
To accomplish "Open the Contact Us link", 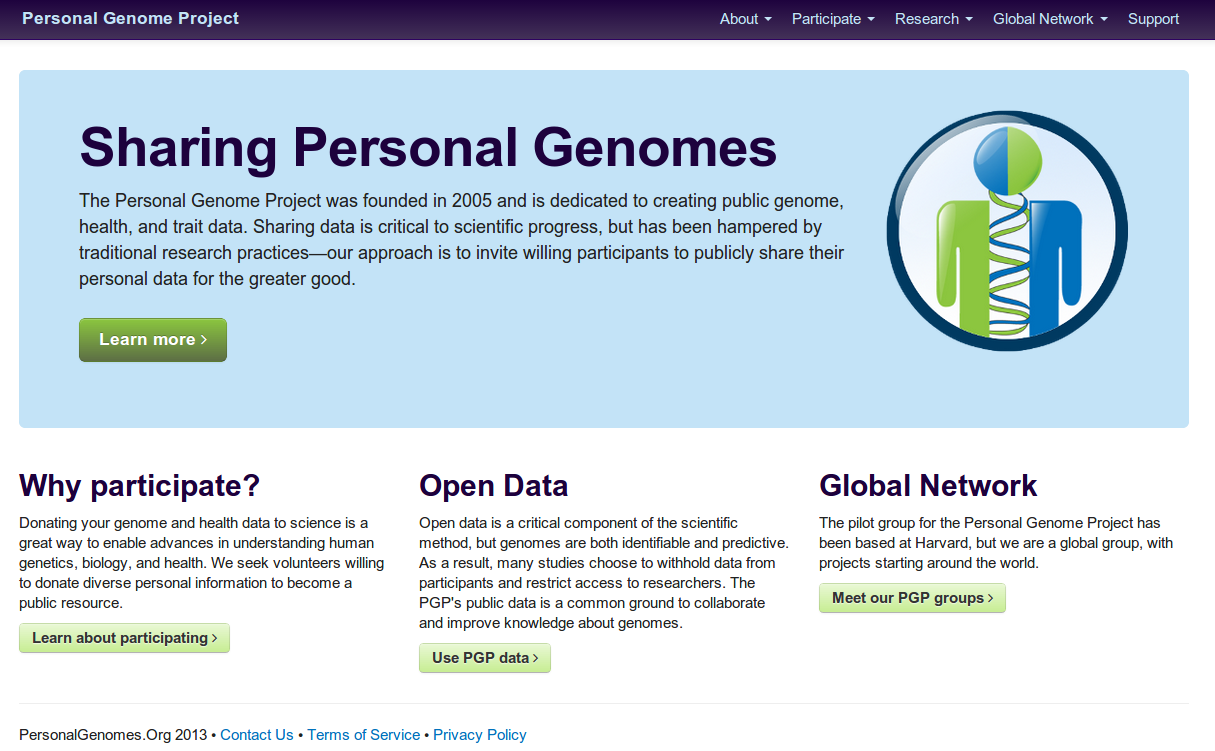I will pyautogui.click(x=257, y=735).
